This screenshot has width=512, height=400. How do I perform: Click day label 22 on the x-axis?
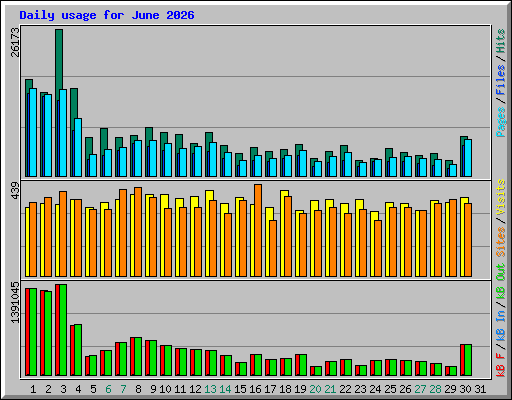point(345,389)
